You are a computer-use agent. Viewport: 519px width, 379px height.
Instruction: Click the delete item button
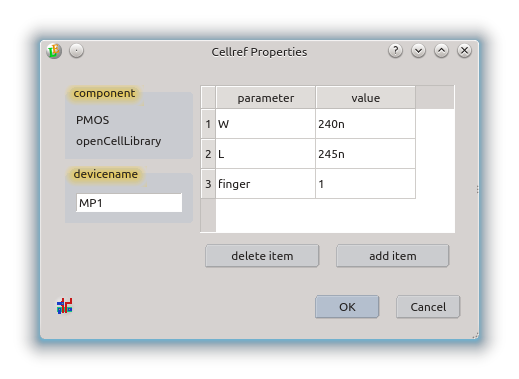262,256
